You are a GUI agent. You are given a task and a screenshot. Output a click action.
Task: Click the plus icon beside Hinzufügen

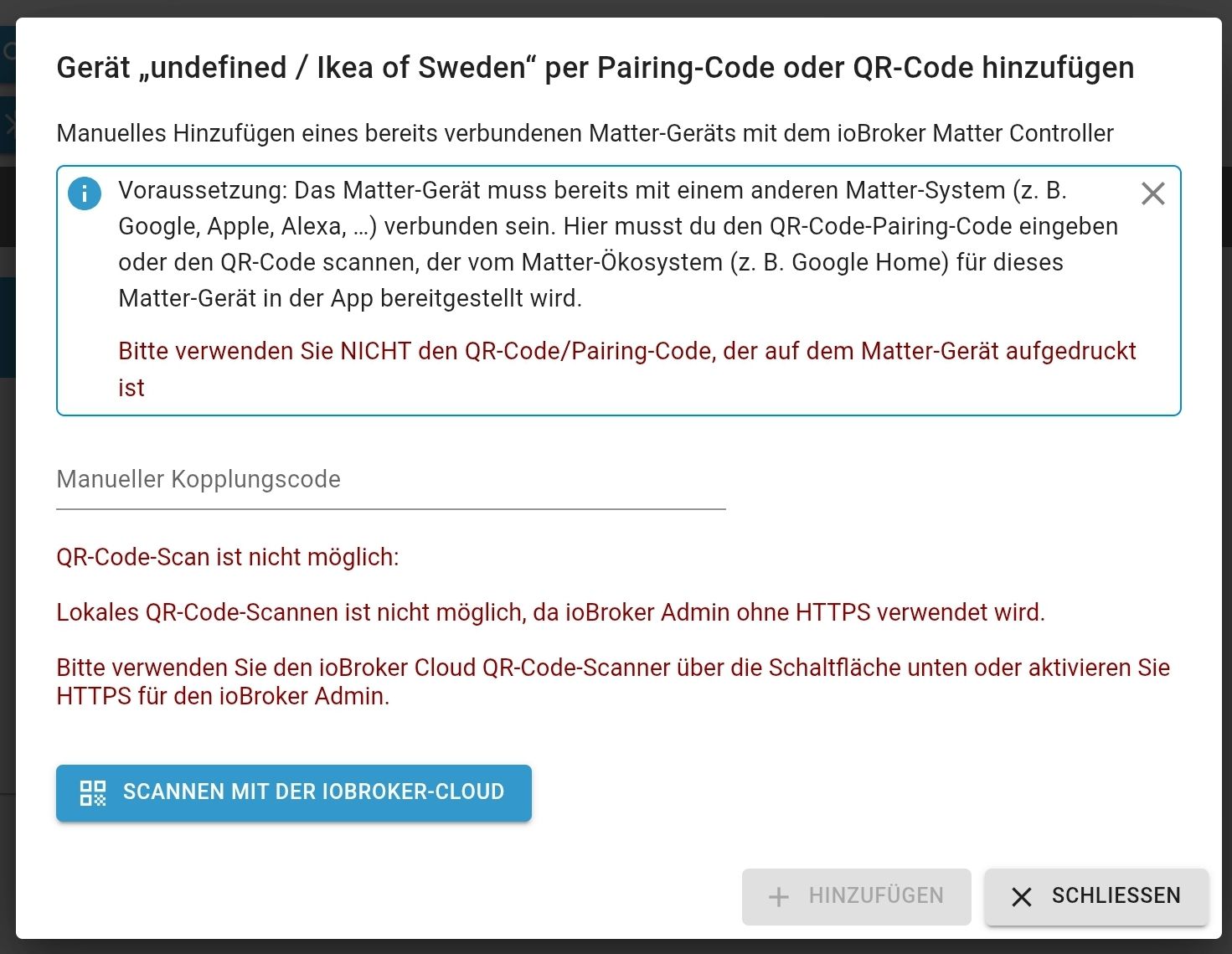(x=778, y=897)
